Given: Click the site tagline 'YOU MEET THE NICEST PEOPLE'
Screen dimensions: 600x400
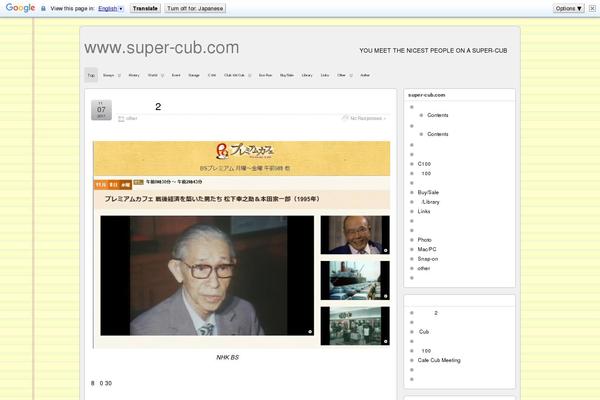Looking at the screenshot, I should click(433, 51).
